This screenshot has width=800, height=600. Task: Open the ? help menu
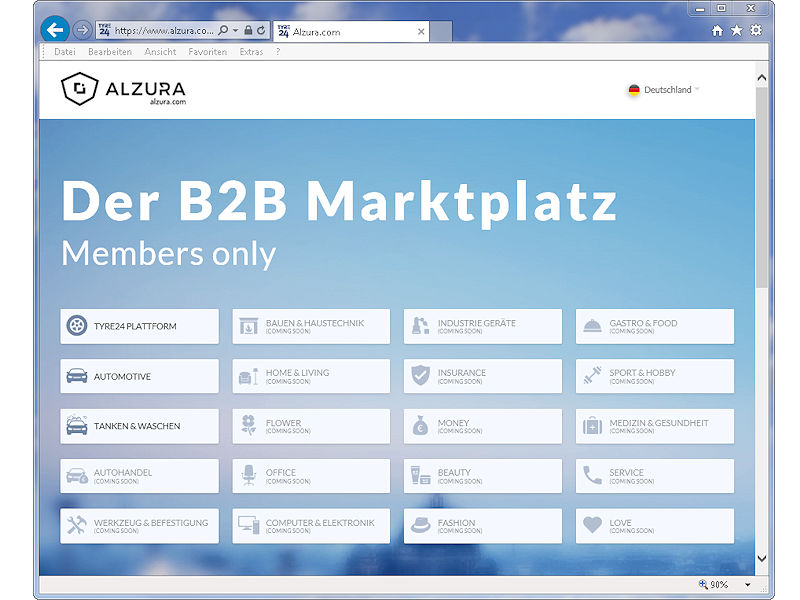pyautogui.click(x=278, y=52)
